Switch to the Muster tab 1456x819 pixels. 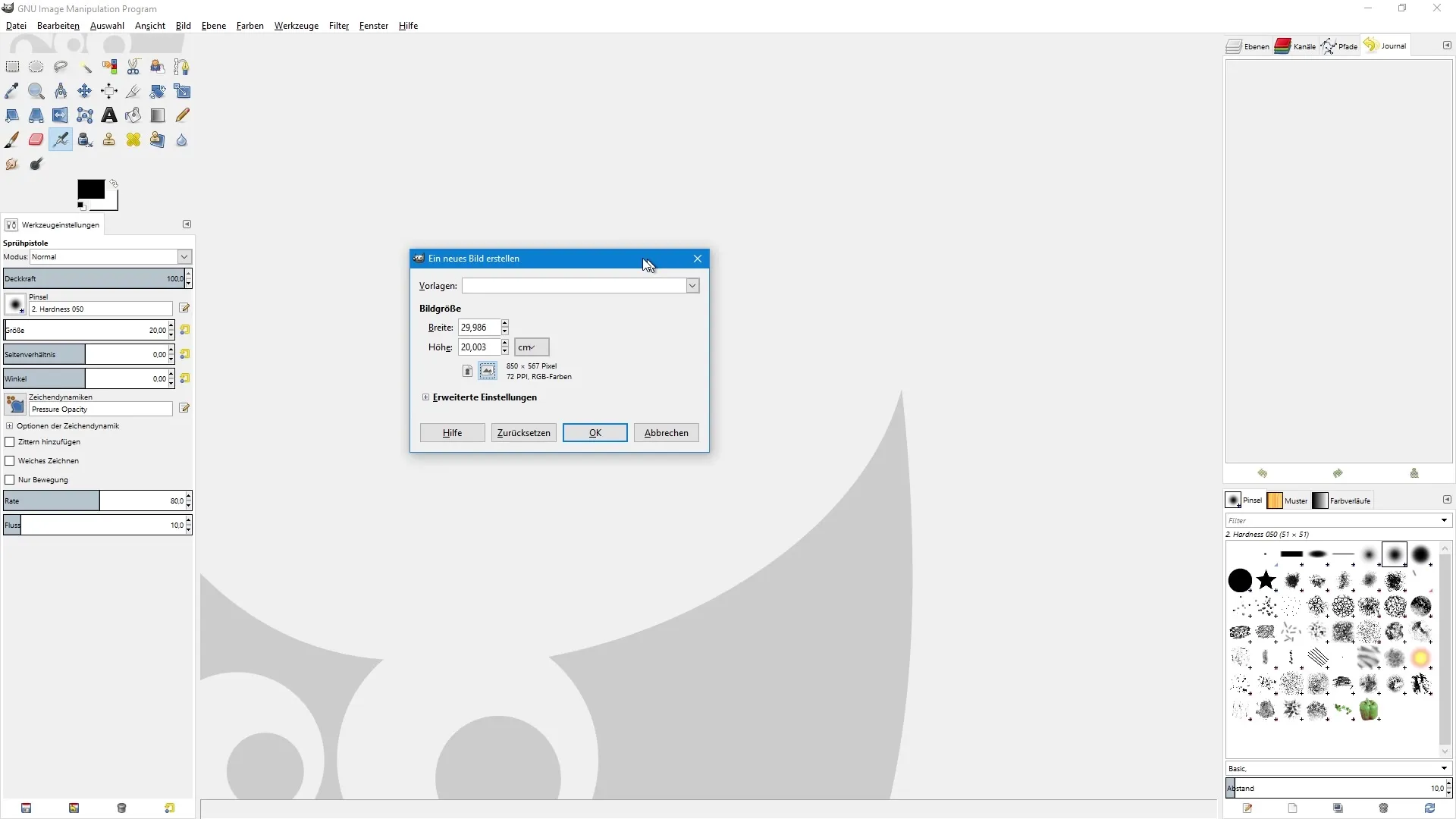pos(1288,500)
